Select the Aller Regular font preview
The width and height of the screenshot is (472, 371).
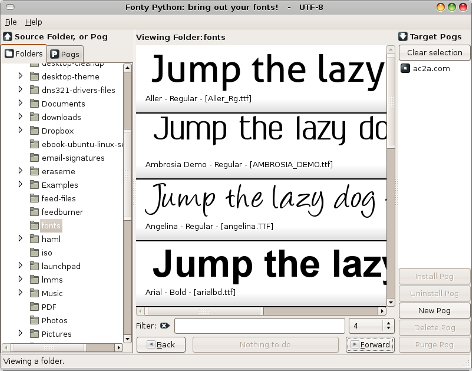(x=261, y=79)
